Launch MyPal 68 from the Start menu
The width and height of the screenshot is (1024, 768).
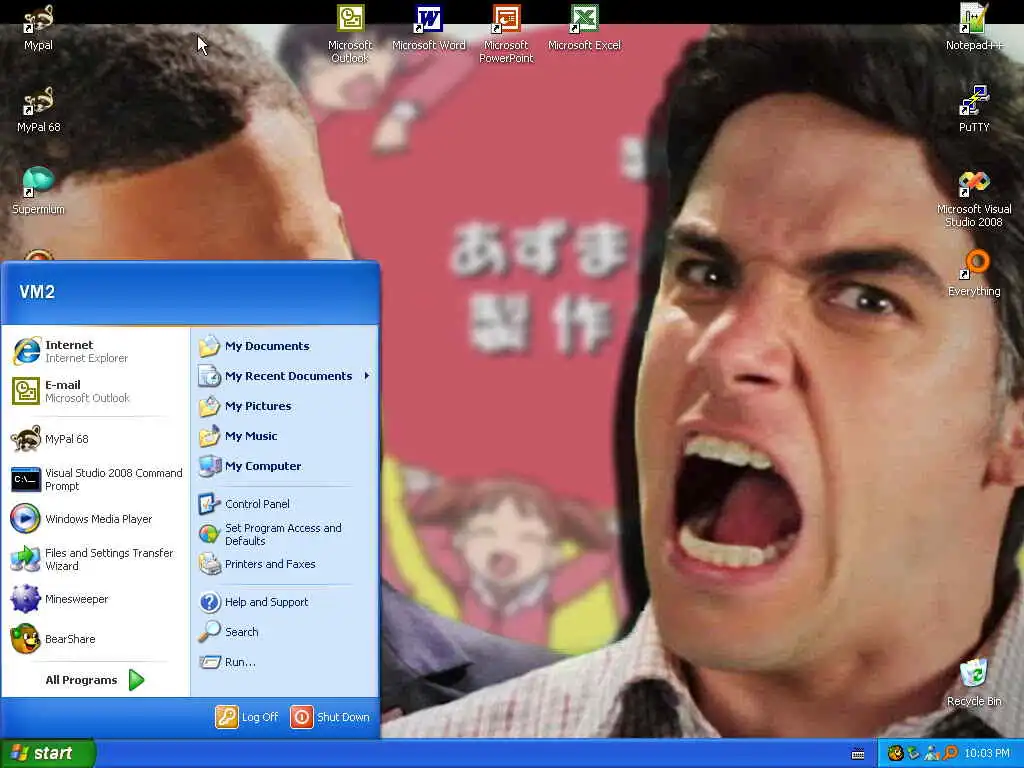pyautogui.click(x=96, y=439)
